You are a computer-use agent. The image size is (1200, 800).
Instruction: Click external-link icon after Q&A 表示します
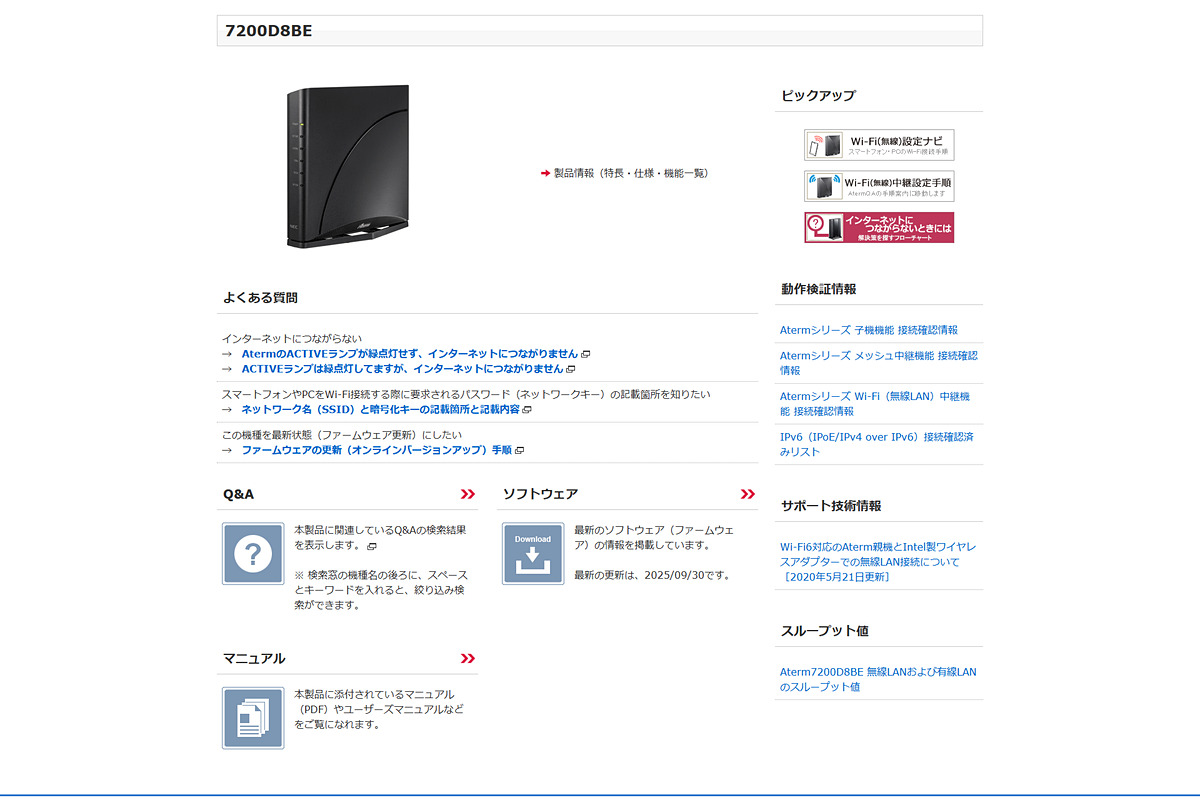(x=371, y=547)
